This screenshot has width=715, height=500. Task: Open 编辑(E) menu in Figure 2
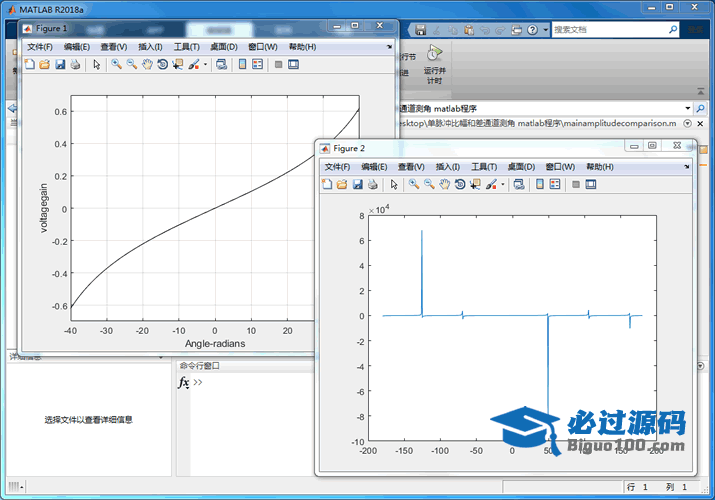(x=374, y=167)
